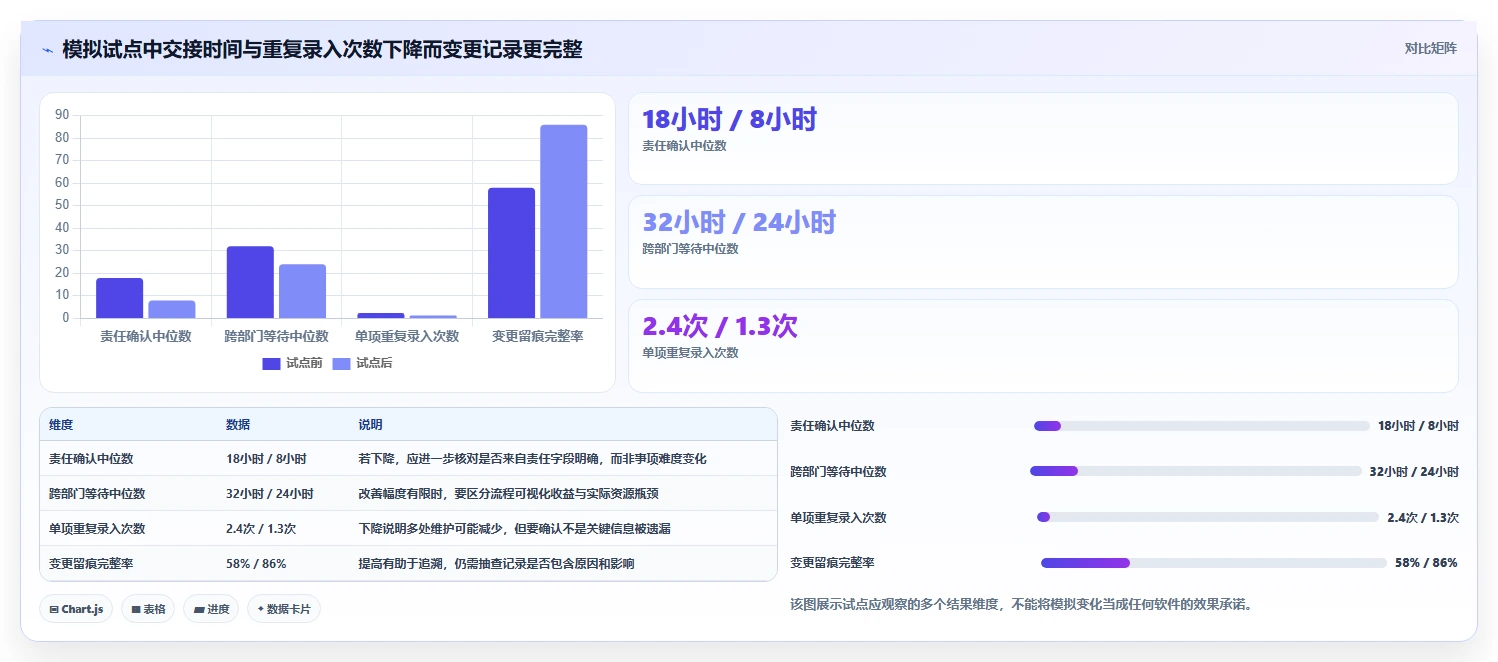Image resolution: width=1498 pixels, height=662 pixels.
Task: Click the 表格 tag chip
Action: tap(148, 609)
